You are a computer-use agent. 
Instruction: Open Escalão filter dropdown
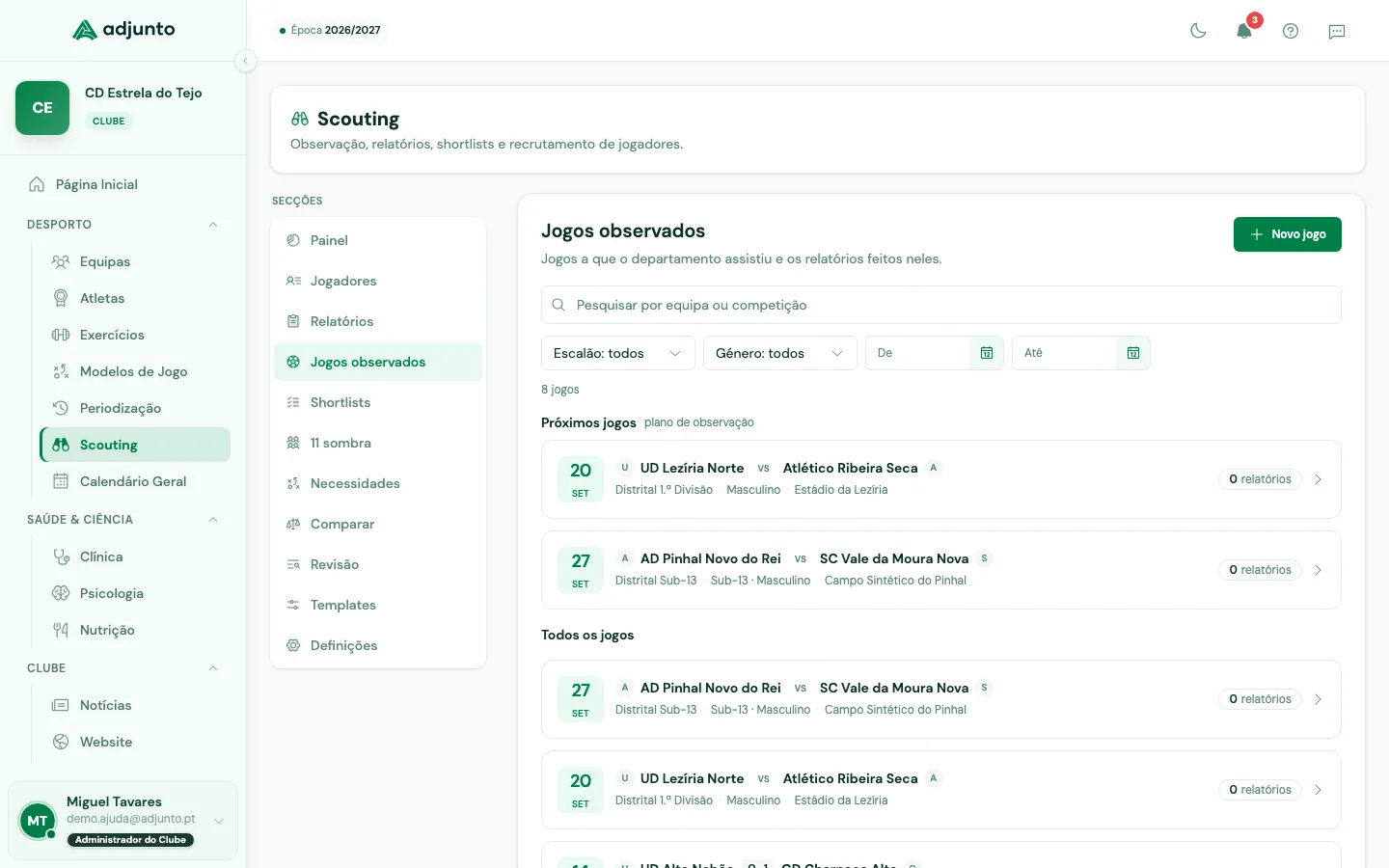click(x=618, y=353)
